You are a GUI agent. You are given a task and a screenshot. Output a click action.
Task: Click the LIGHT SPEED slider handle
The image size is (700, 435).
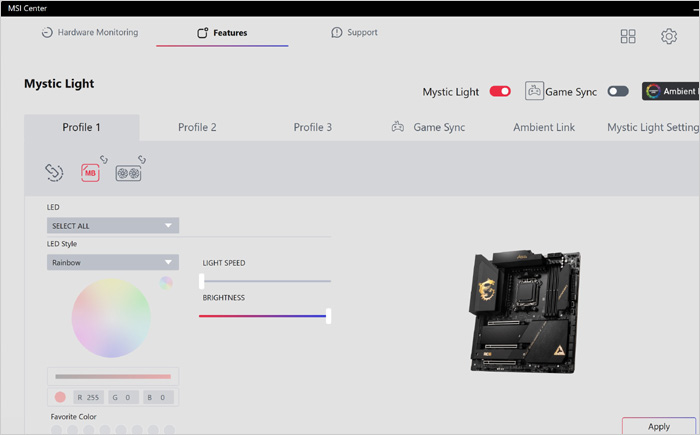coord(202,281)
